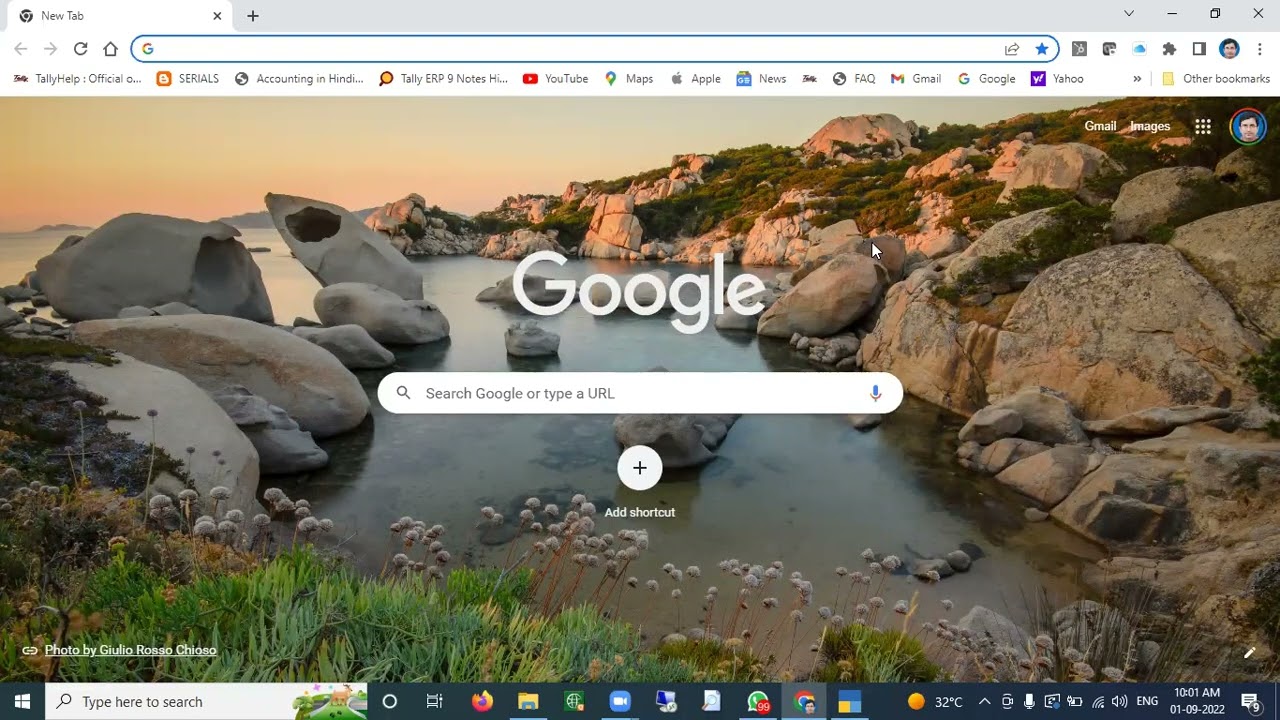Click the browser forward arrow
The width and height of the screenshot is (1280, 720).
click(51, 49)
